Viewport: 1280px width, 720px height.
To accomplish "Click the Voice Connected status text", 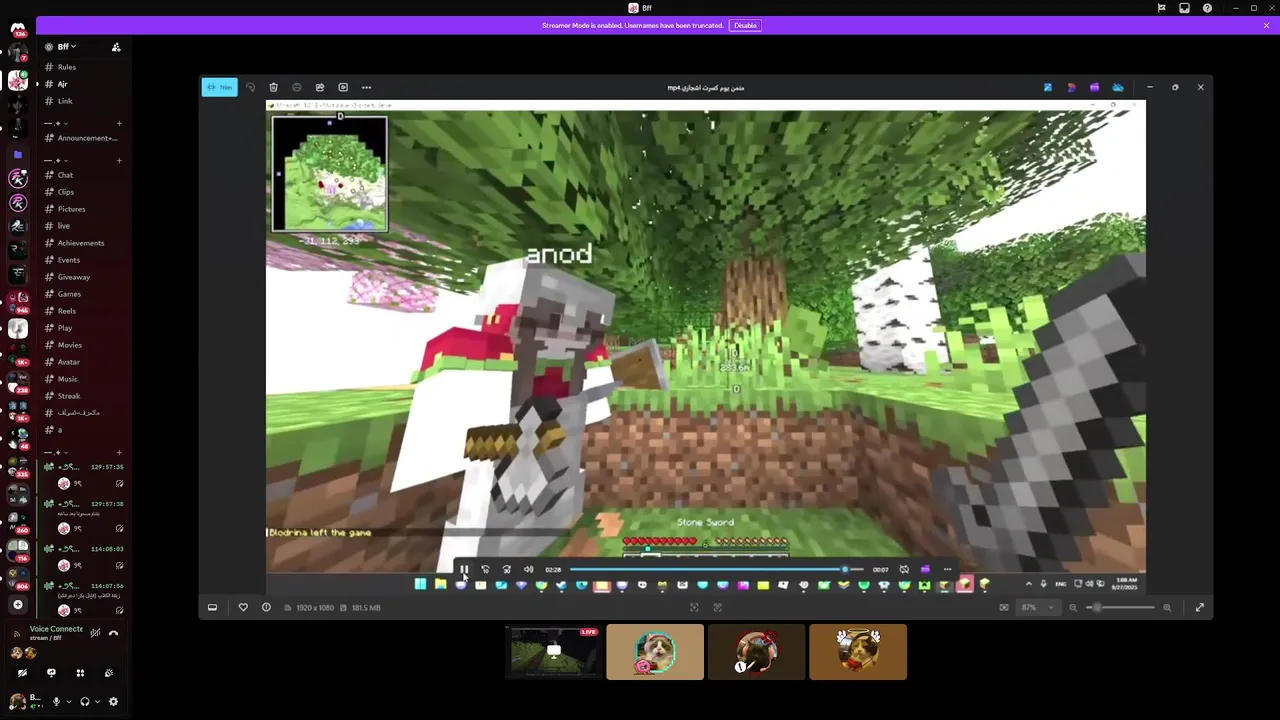I will click(56, 629).
